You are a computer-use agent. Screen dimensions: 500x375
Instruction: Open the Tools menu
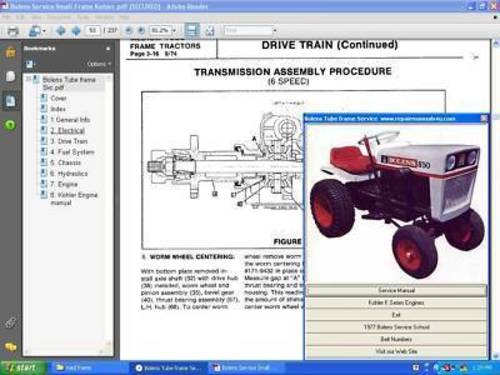(x=83, y=17)
